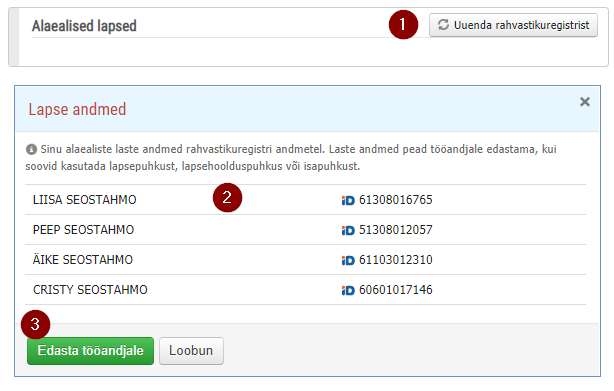Screen dimensions: 614x391
Task: Close the Lapse andmed dialog
Action: [585, 102]
